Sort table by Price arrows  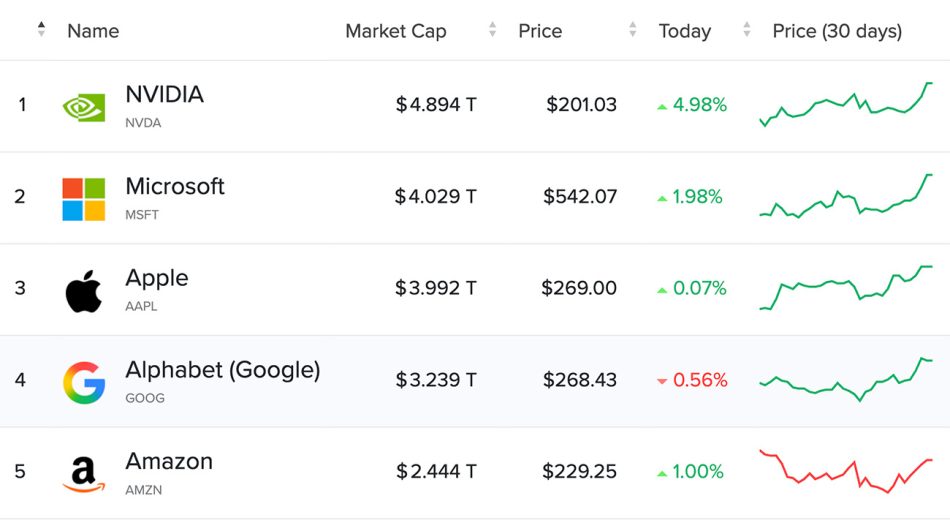[632, 30]
